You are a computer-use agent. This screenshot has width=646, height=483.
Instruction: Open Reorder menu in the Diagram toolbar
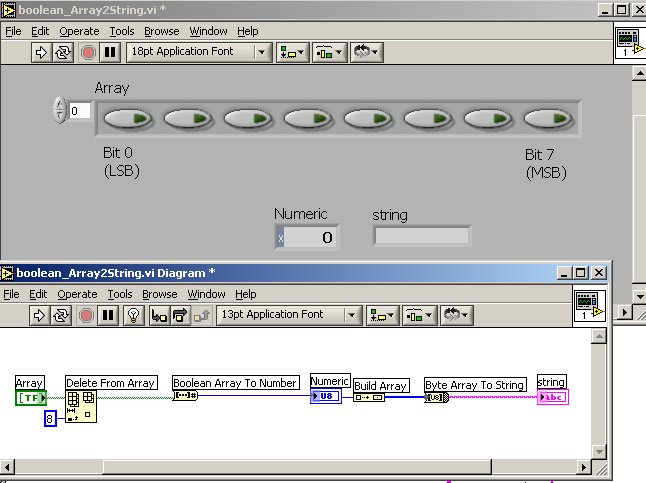(x=456, y=316)
